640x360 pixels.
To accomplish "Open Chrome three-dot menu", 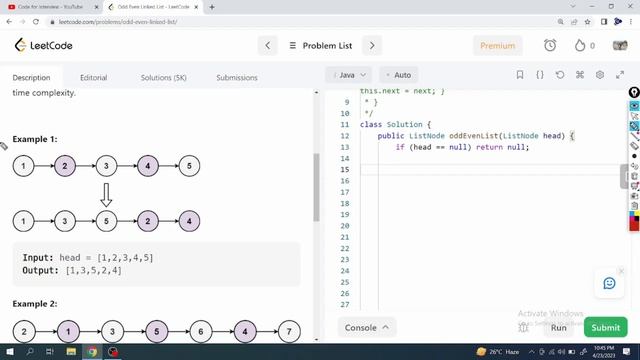I will point(631,22).
